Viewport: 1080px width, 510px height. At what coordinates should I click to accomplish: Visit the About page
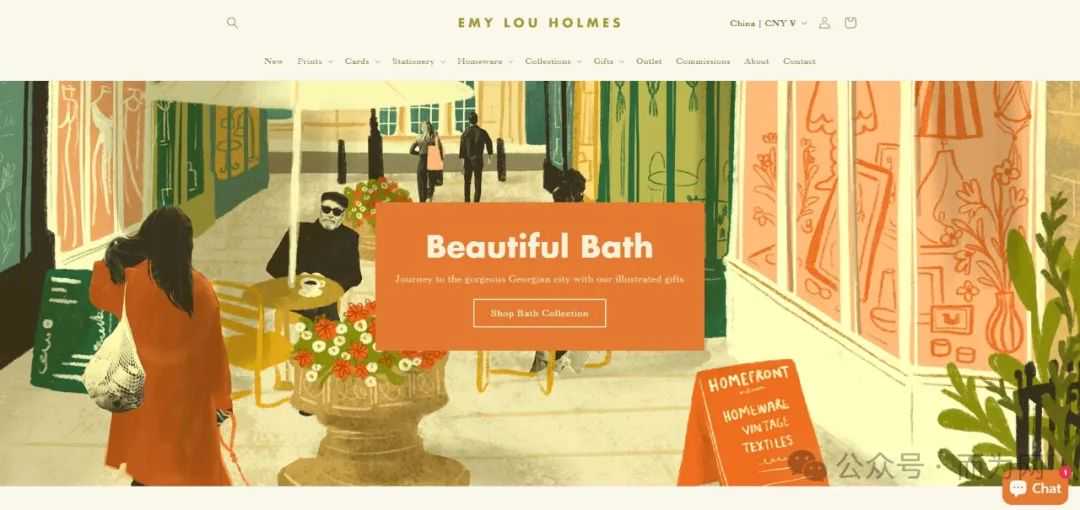tap(756, 61)
